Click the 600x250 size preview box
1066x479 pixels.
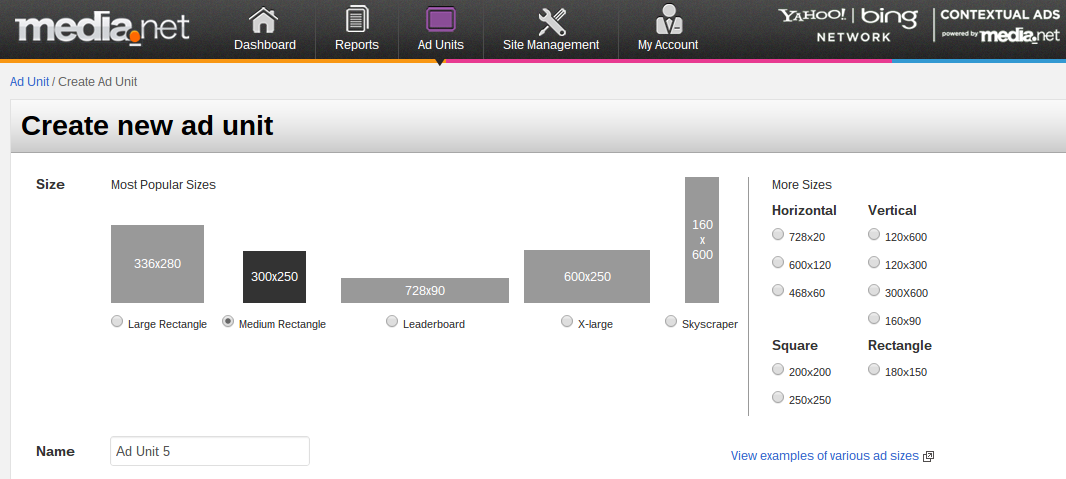coord(587,277)
